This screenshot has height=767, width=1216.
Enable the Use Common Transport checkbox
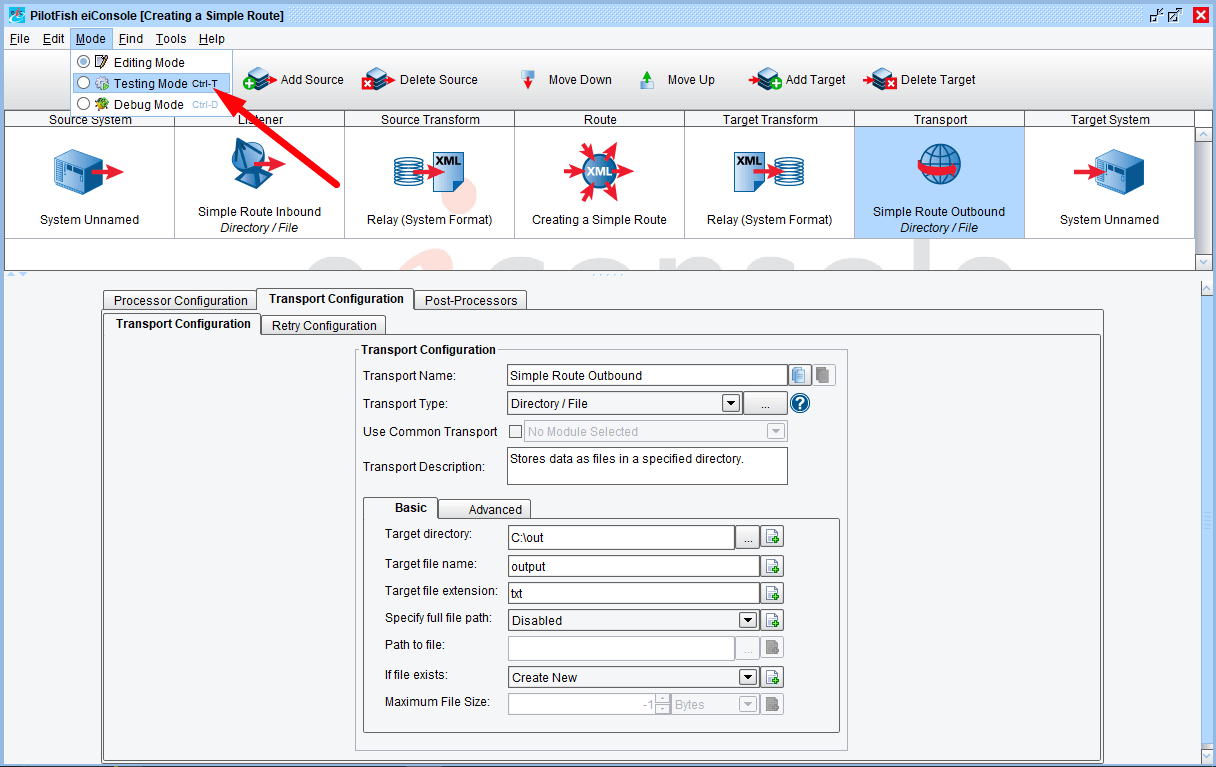pyautogui.click(x=516, y=432)
